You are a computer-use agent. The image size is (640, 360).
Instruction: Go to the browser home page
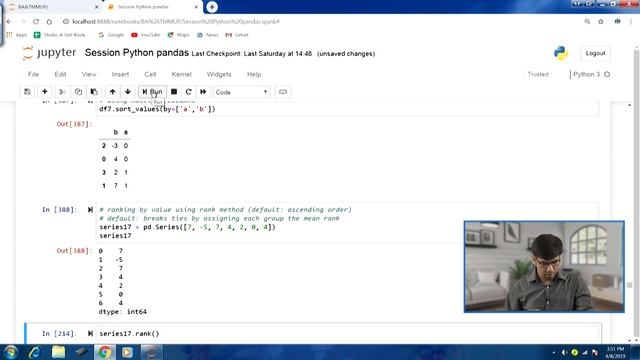(49, 22)
